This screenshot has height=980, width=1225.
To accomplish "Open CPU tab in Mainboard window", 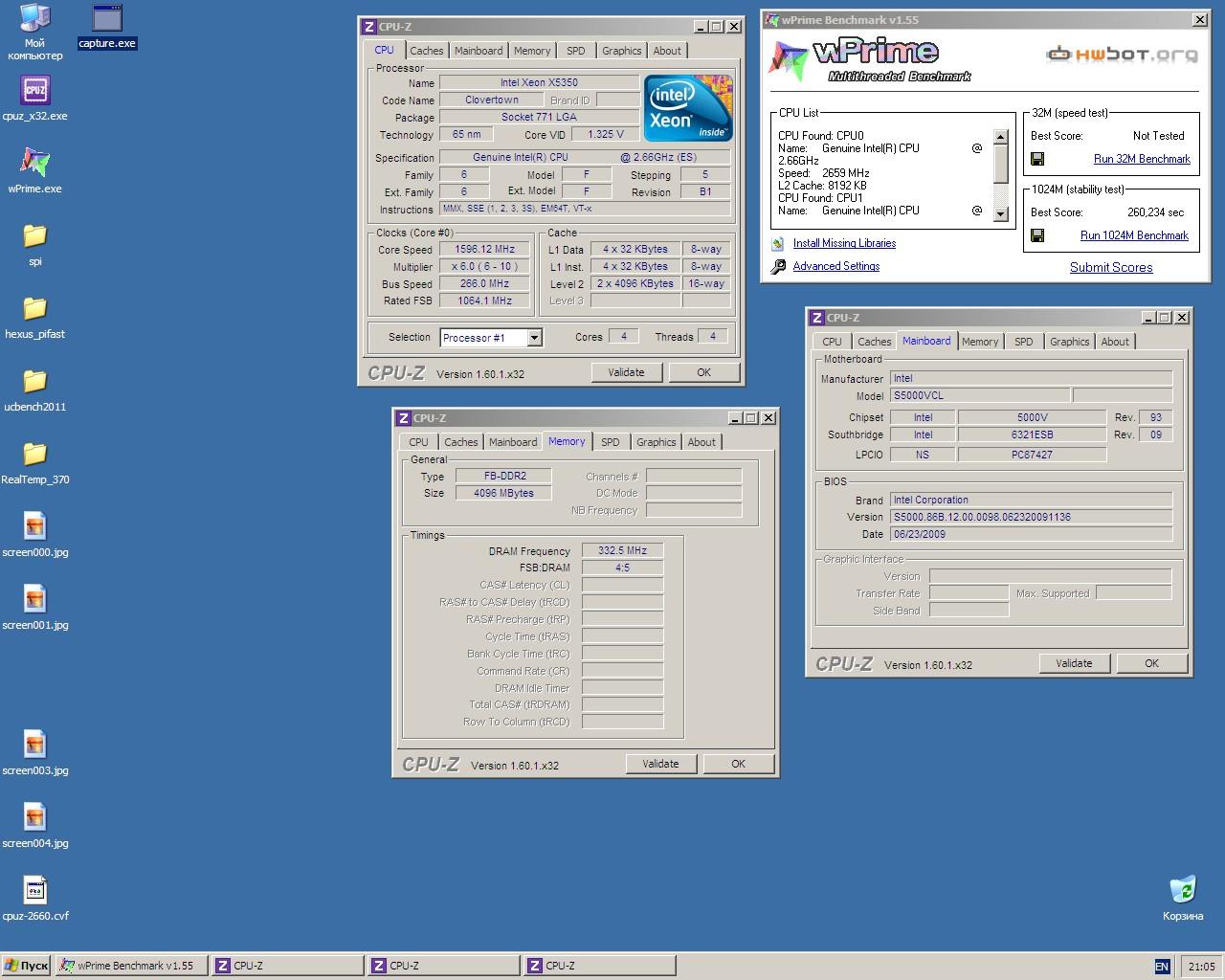I will tap(832, 342).
